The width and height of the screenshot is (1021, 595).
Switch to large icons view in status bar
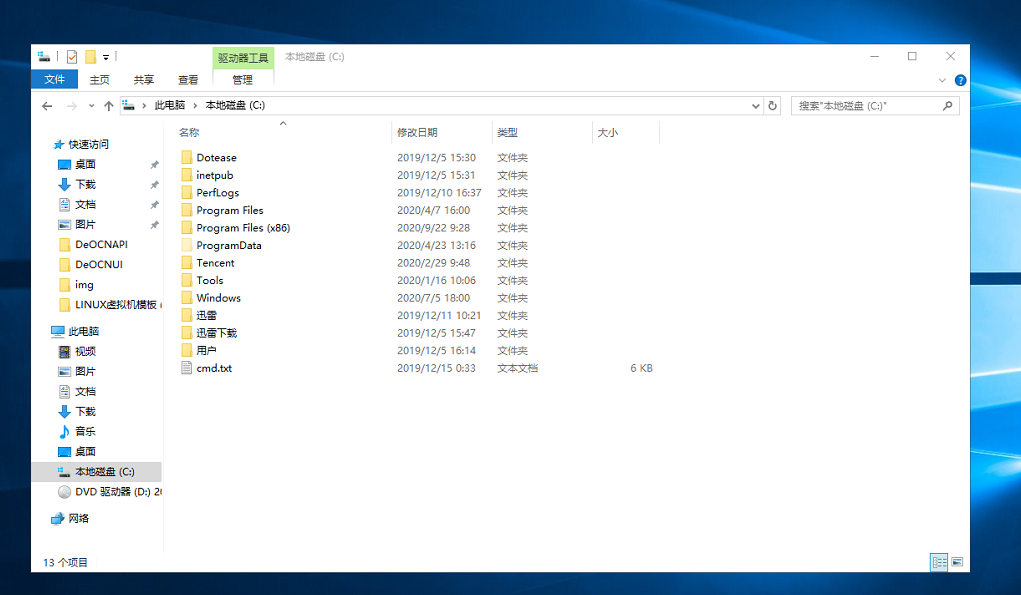[x=957, y=563]
